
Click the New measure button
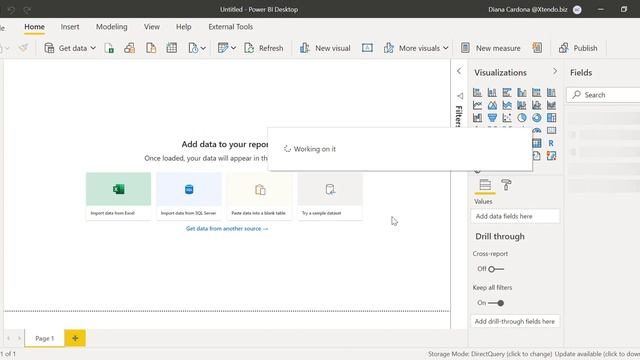pos(491,48)
